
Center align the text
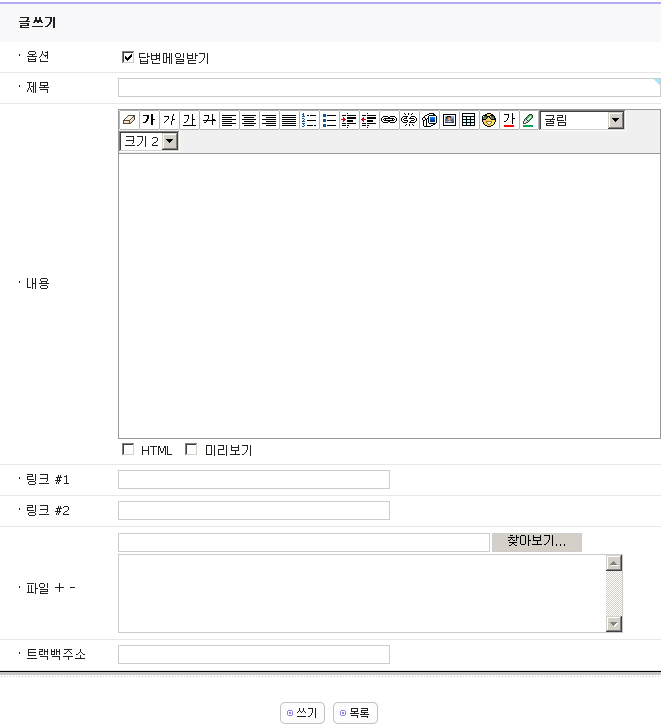[x=249, y=120]
